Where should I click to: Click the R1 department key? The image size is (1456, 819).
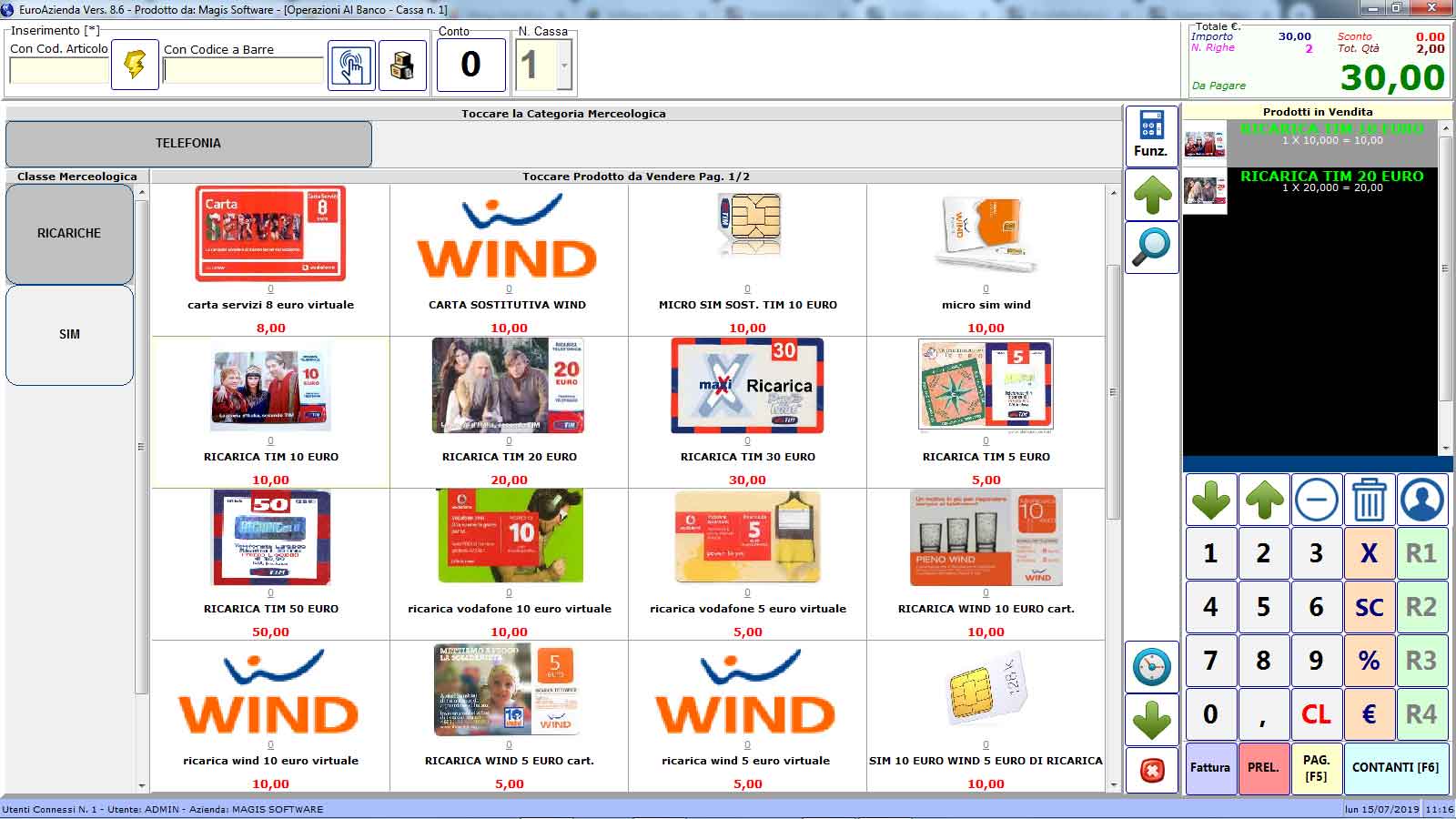[x=1422, y=553]
